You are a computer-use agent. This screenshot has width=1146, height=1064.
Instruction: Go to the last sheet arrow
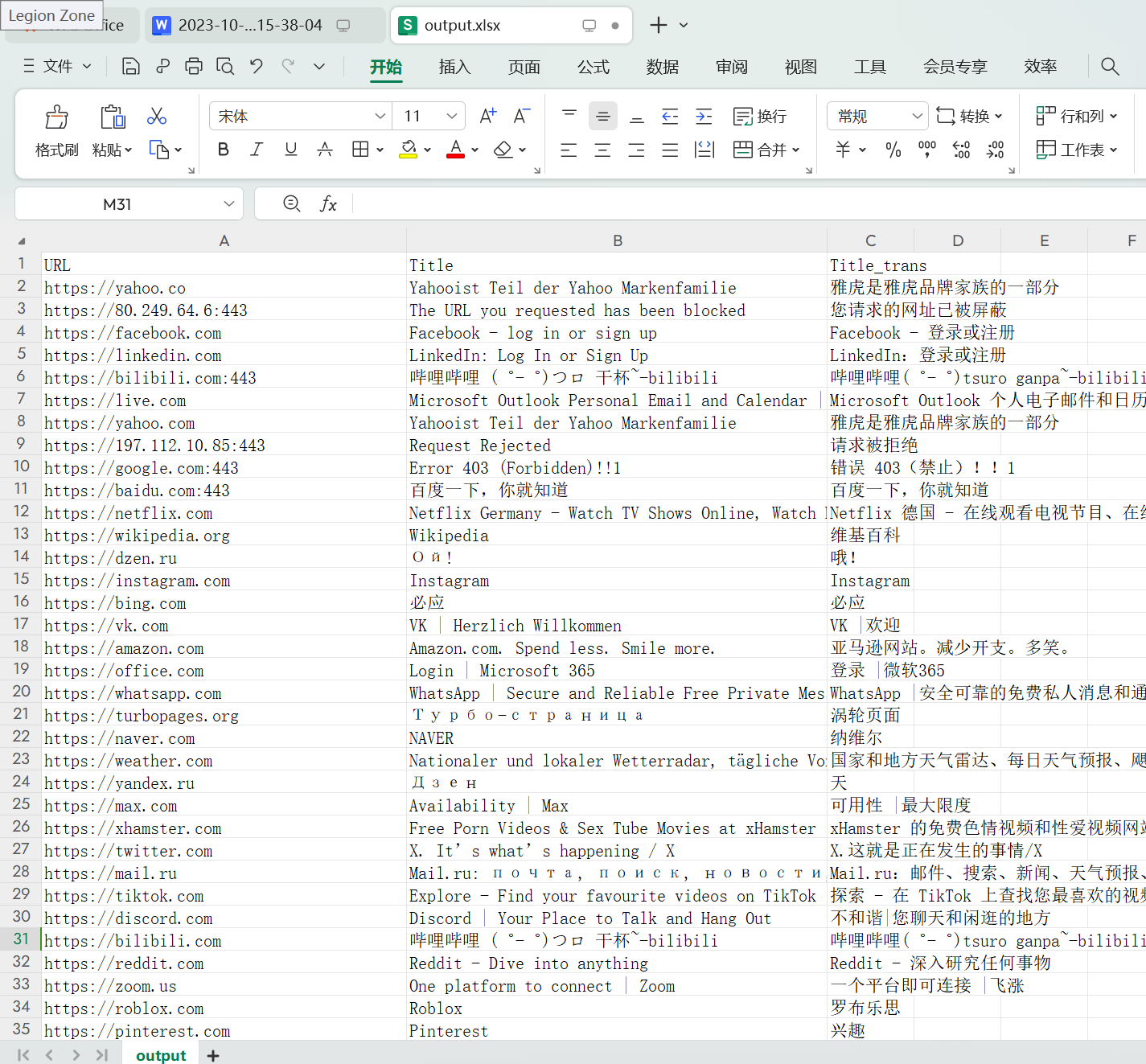point(101,1055)
